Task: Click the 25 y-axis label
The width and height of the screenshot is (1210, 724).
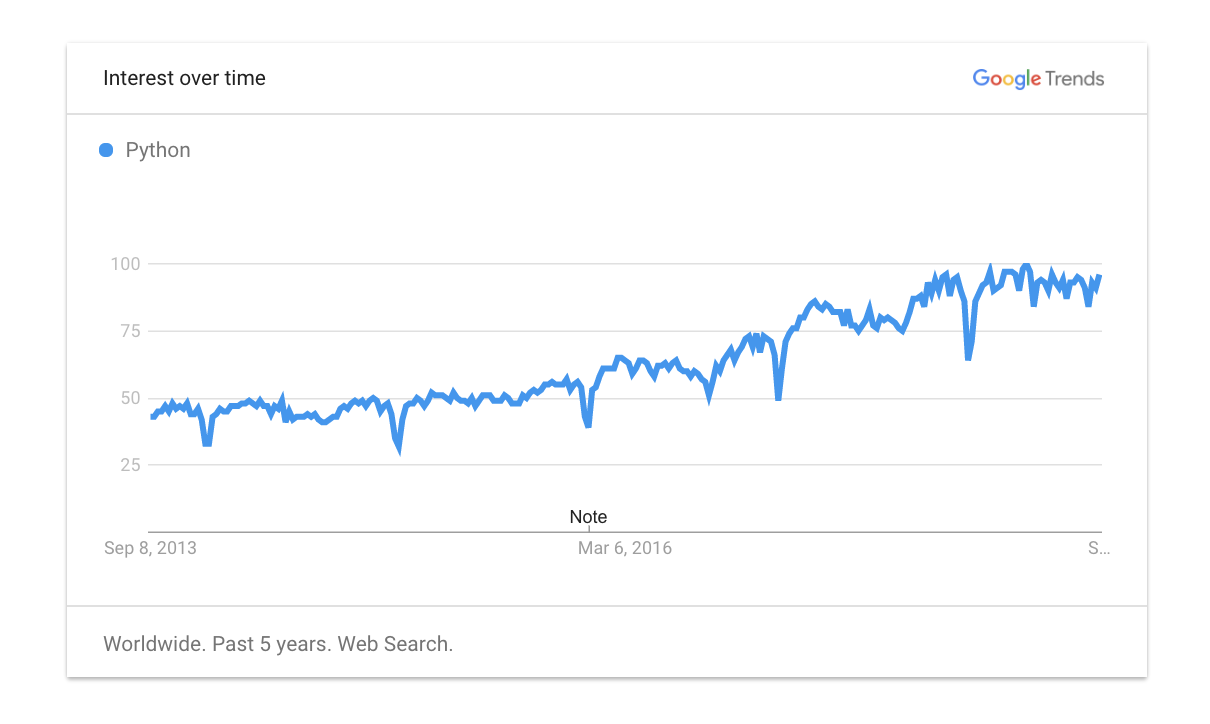Action: click(x=131, y=465)
